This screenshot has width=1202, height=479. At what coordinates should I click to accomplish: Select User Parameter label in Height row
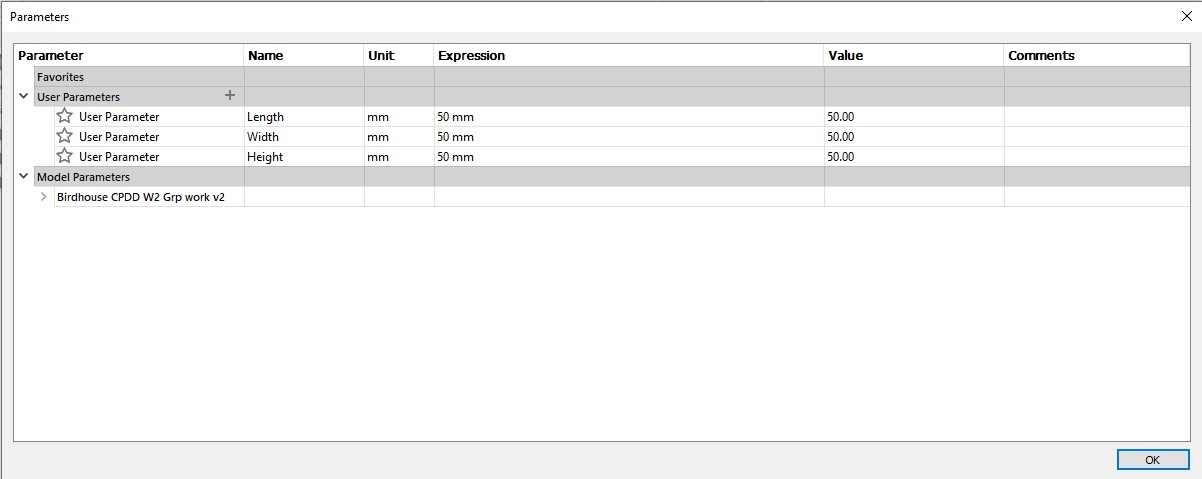[x=119, y=156]
